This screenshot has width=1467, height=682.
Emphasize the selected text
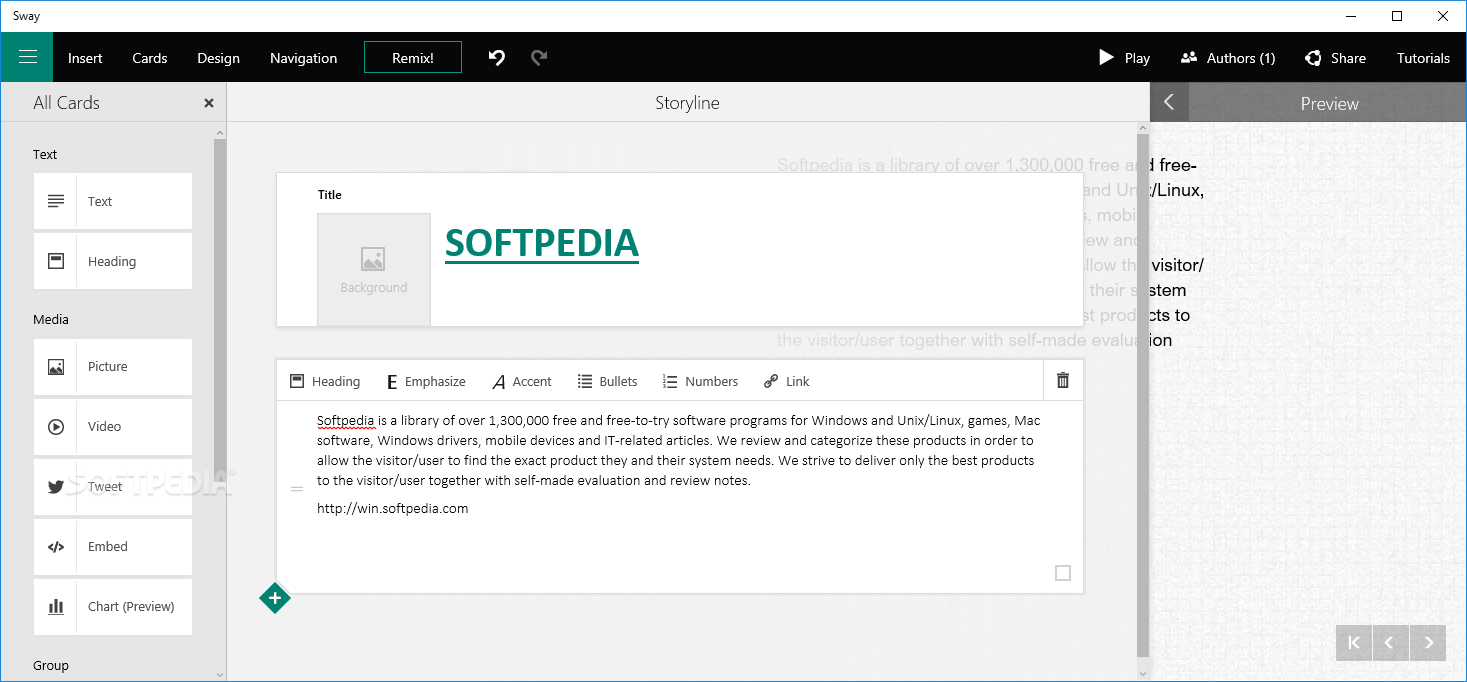click(x=426, y=381)
